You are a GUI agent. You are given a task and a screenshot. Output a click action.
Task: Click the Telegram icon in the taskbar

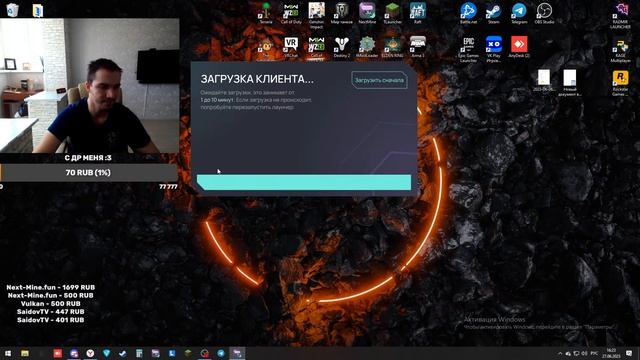(x=221, y=353)
